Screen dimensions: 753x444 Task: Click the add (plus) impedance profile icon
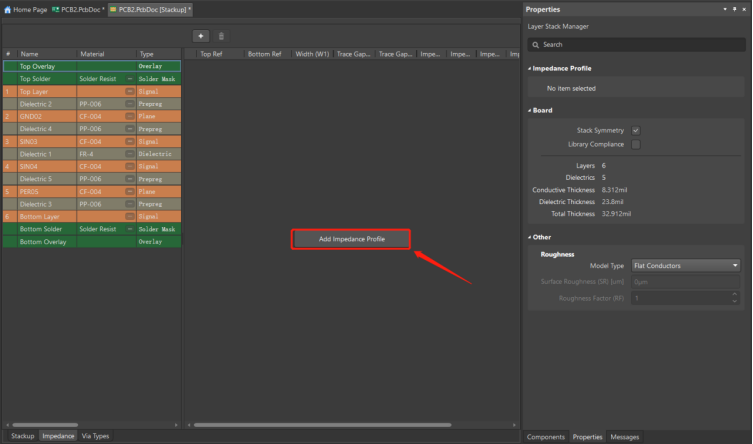201,36
